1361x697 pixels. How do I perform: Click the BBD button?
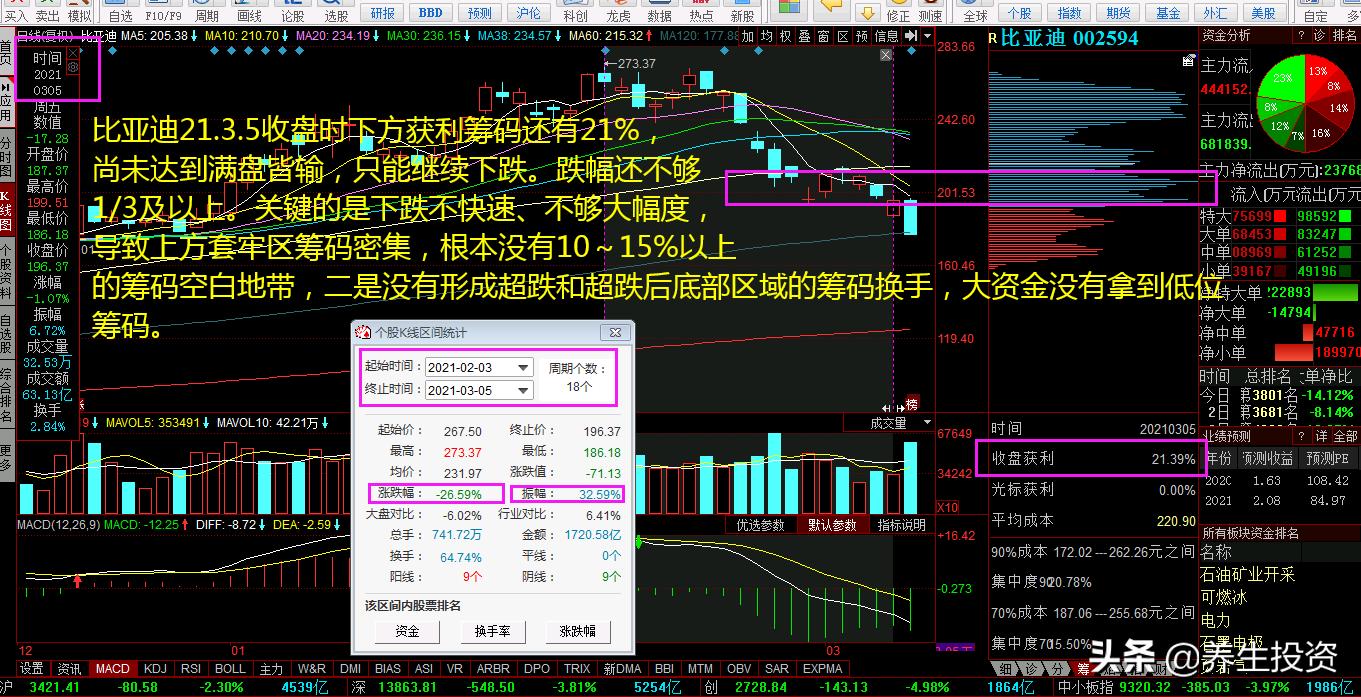click(x=431, y=12)
